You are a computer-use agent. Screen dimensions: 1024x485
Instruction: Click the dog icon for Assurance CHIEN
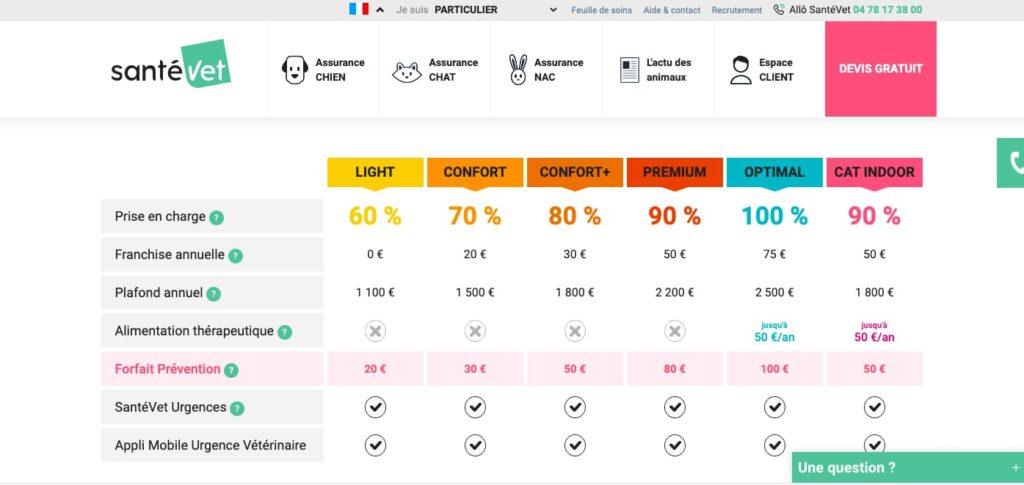295,69
